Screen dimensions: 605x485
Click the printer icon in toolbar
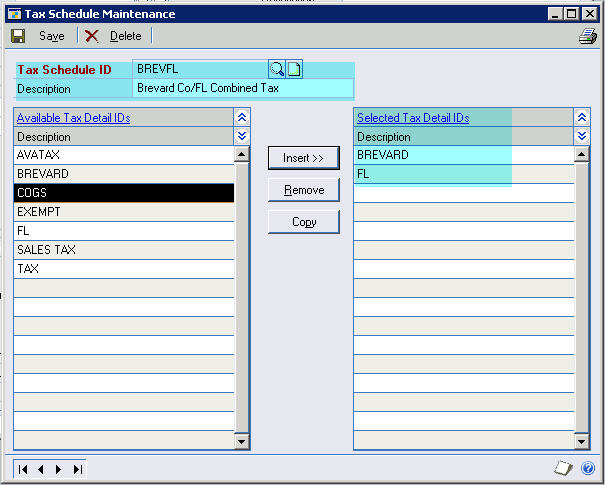pos(588,36)
